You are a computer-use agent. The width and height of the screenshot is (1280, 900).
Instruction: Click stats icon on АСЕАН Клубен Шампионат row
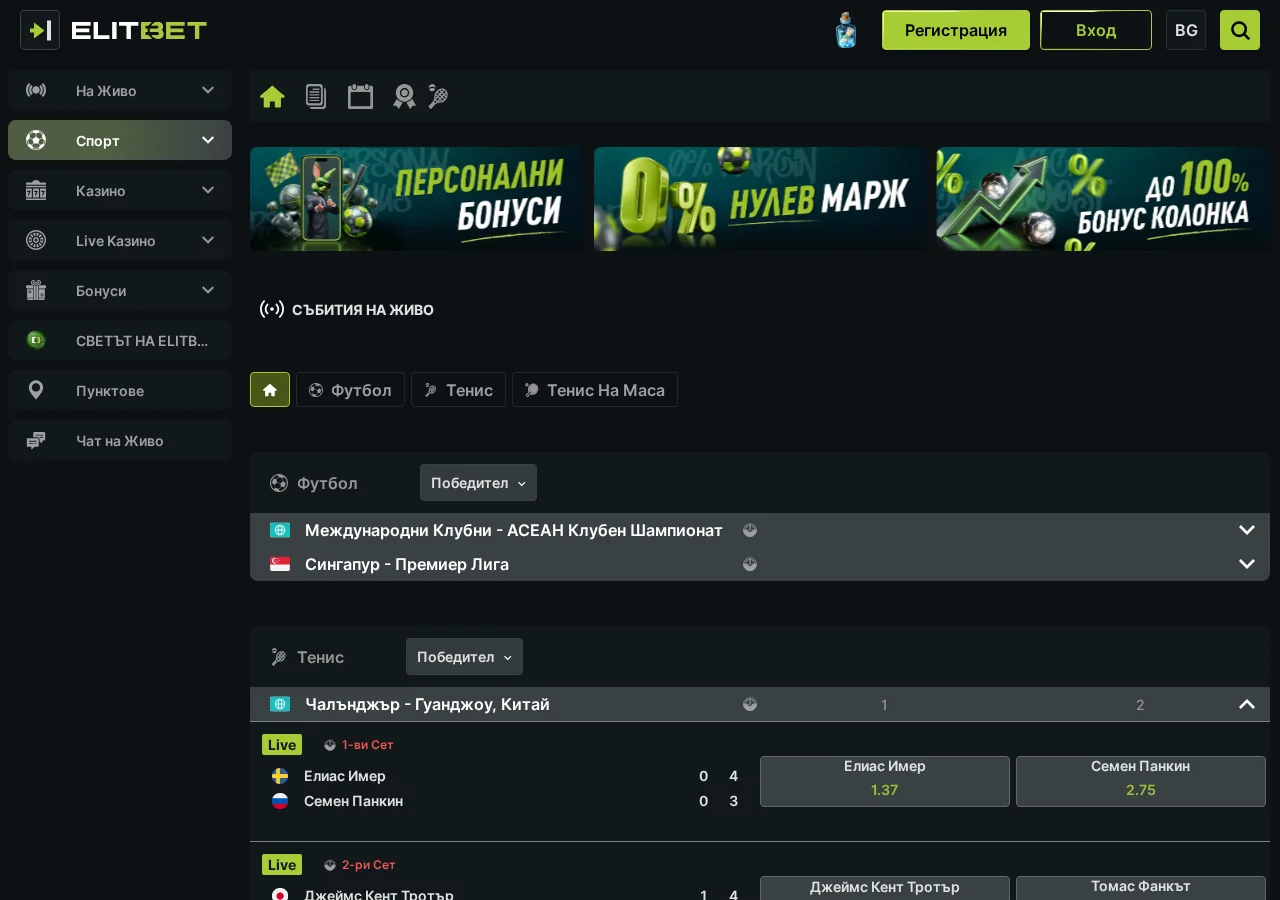click(x=750, y=530)
